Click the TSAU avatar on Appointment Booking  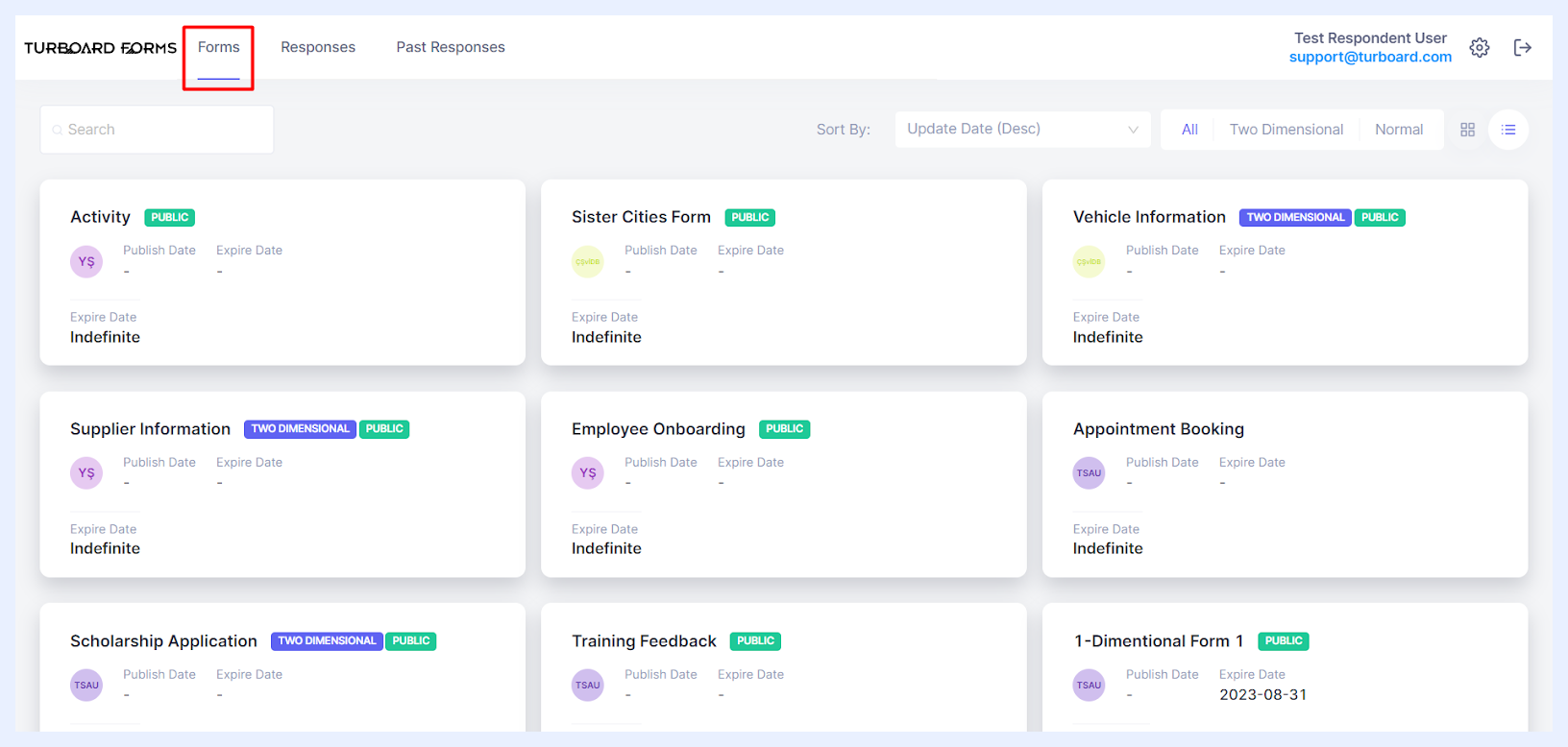(1089, 472)
